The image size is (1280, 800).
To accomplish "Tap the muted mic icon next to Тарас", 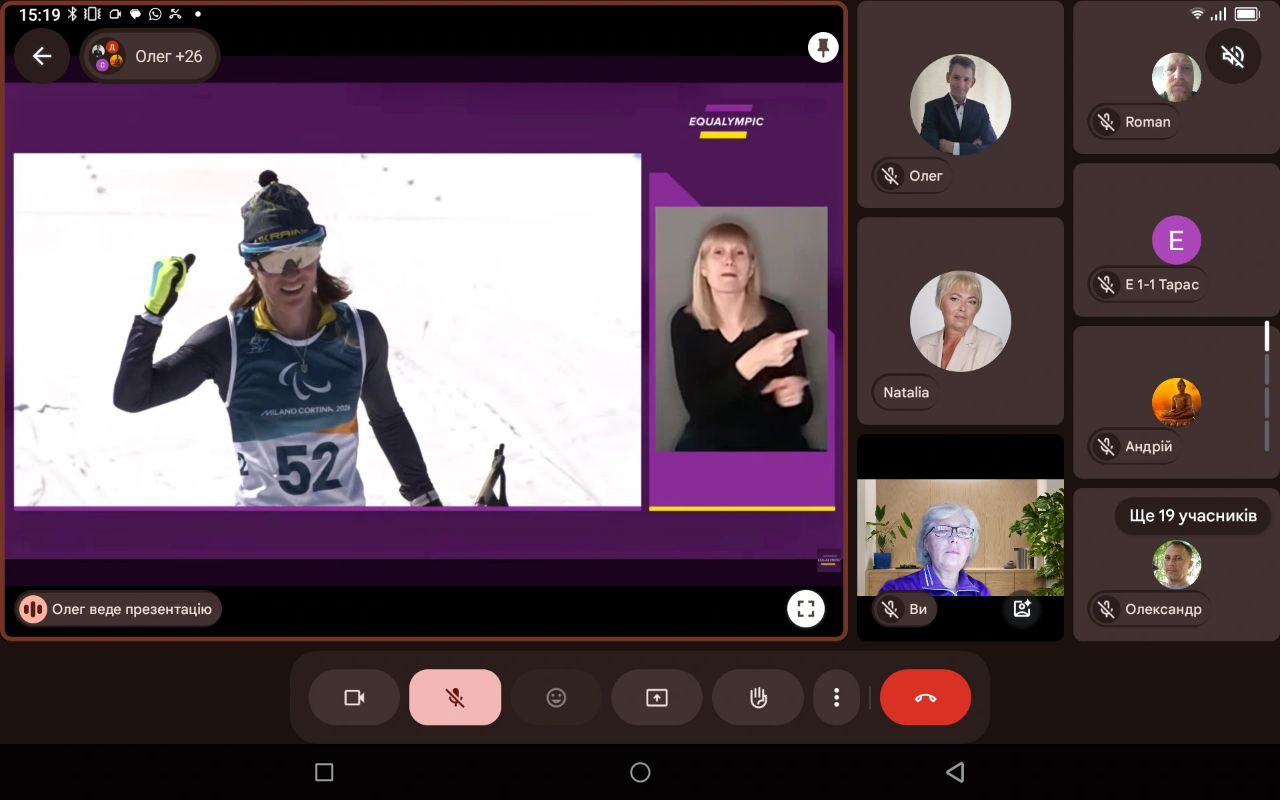I will [1106, 284].
